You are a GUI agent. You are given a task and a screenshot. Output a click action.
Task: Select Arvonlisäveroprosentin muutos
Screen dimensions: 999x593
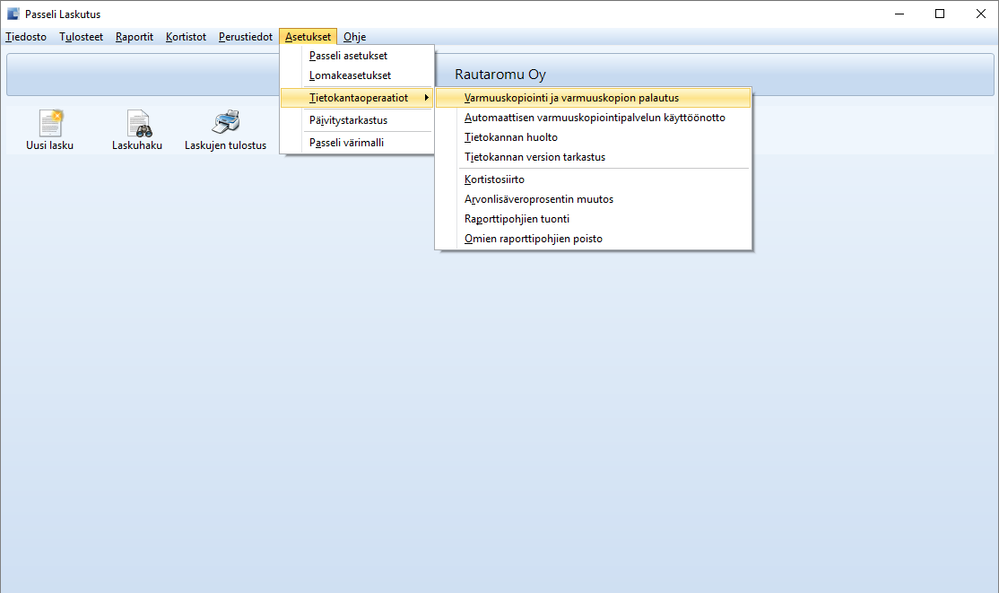(593, 199)
